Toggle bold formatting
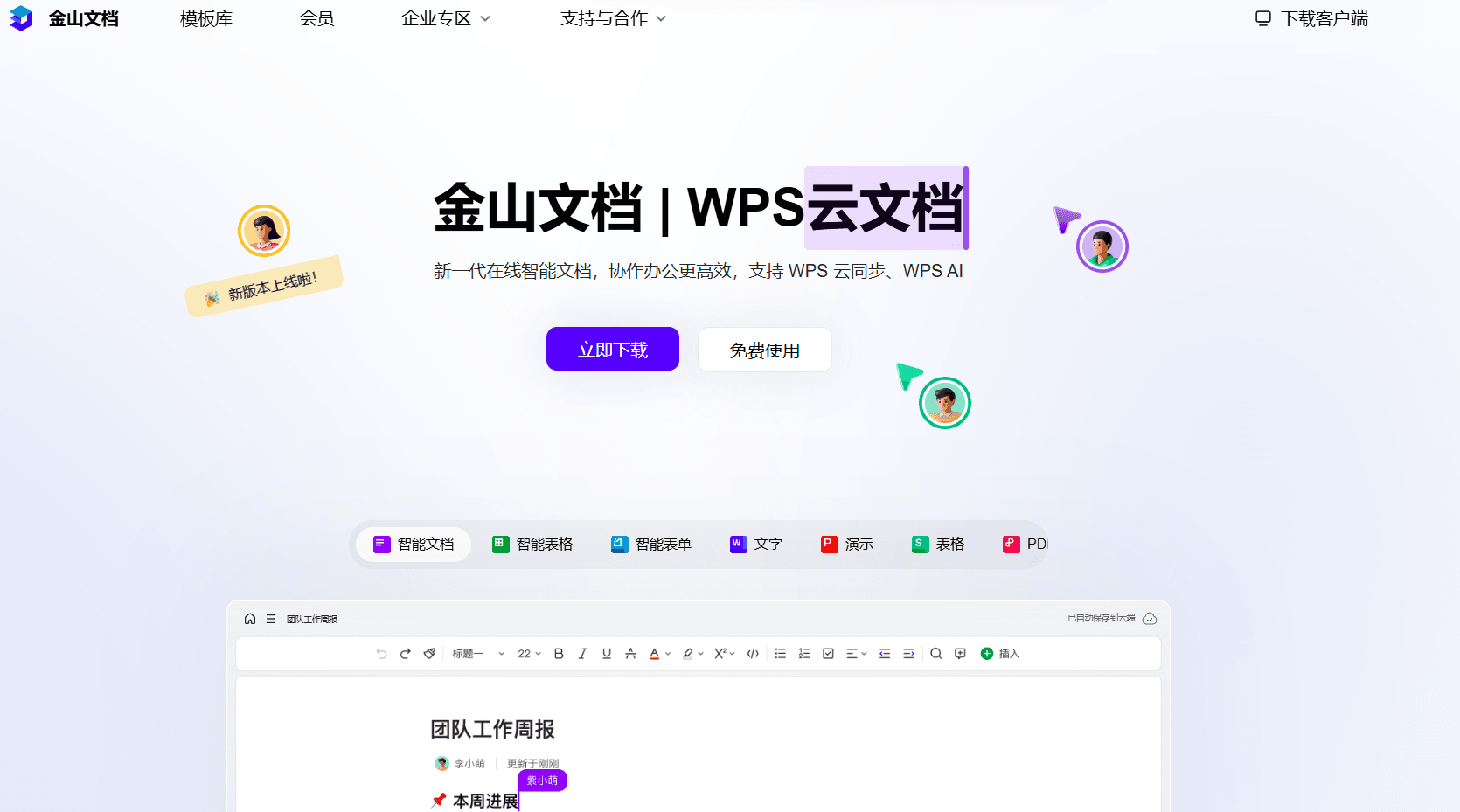This screenshot has height=812, width=1460. [x=559, y=654]
